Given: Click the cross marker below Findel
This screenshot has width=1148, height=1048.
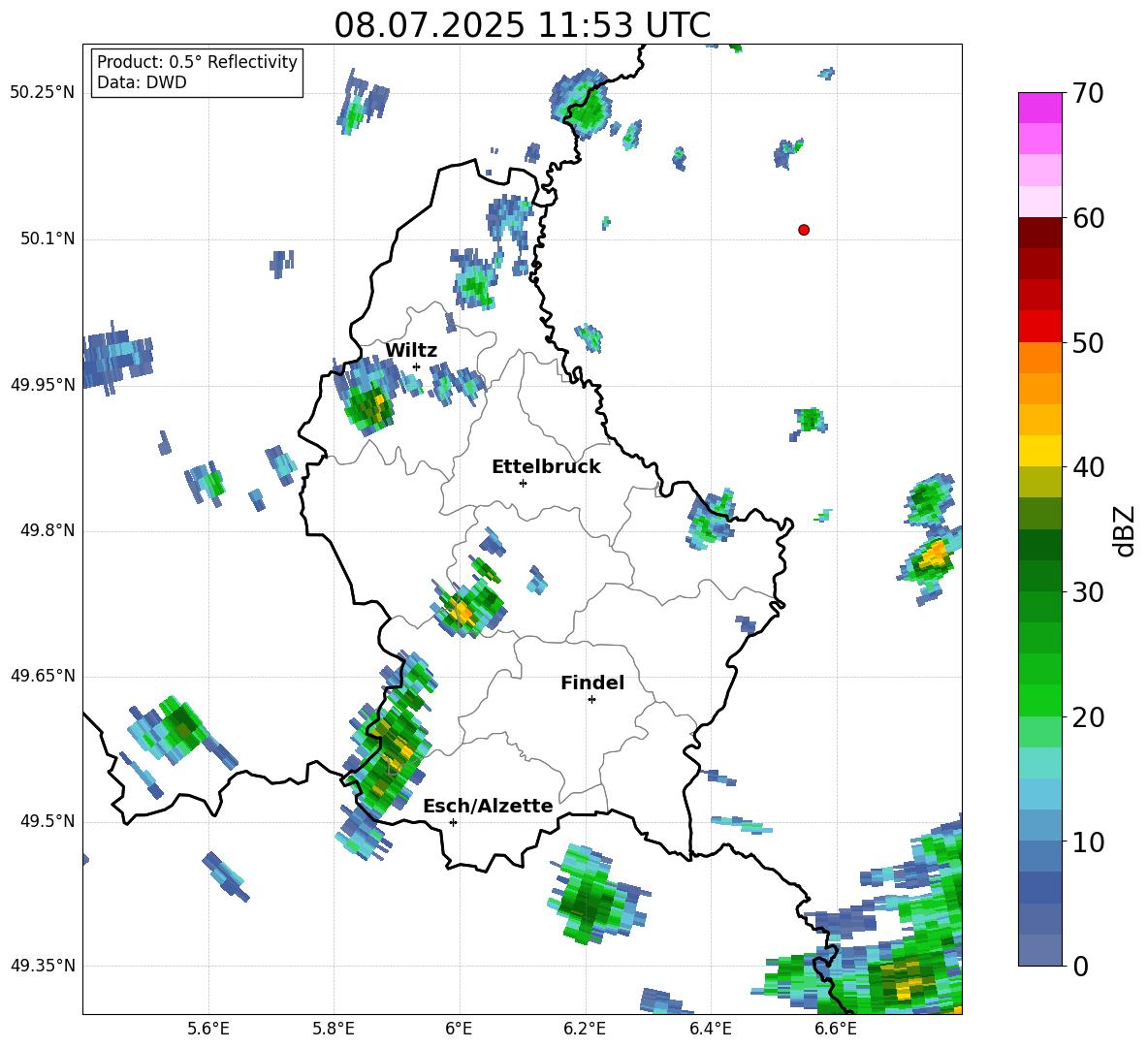Looking at the screenshot, I should pos(591,700).
